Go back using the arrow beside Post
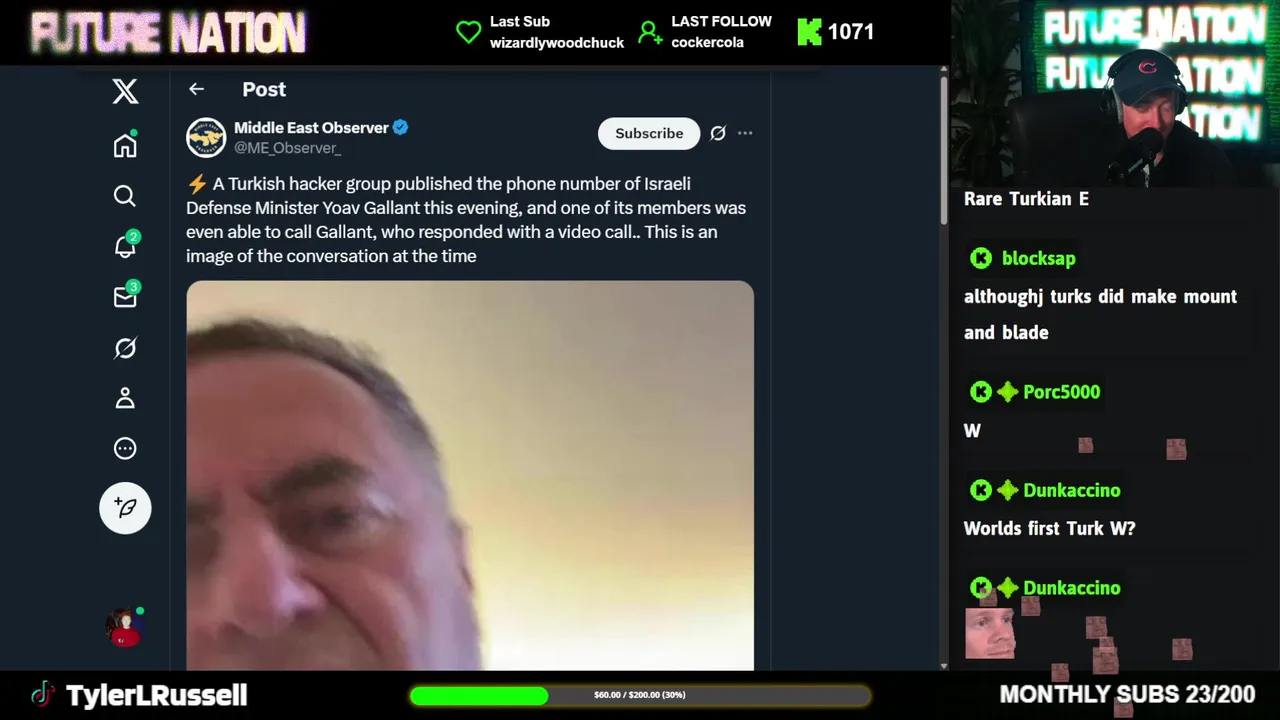1280x720 pixels. pyautogui.click(x=196, y=89)
